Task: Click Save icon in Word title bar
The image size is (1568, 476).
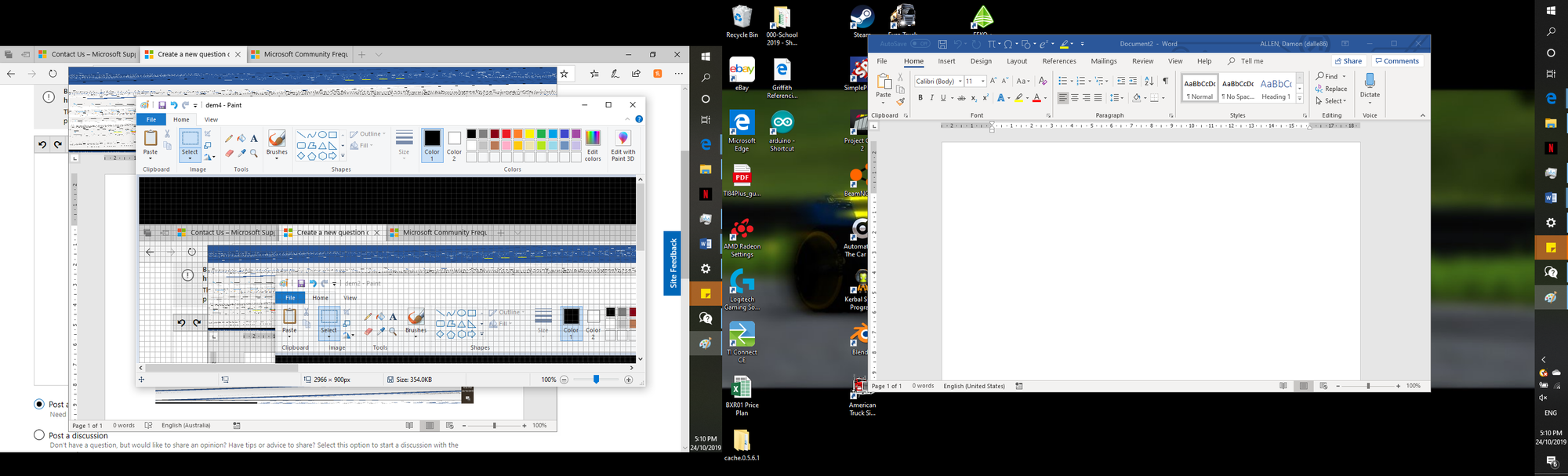Action: pos(942,44)
